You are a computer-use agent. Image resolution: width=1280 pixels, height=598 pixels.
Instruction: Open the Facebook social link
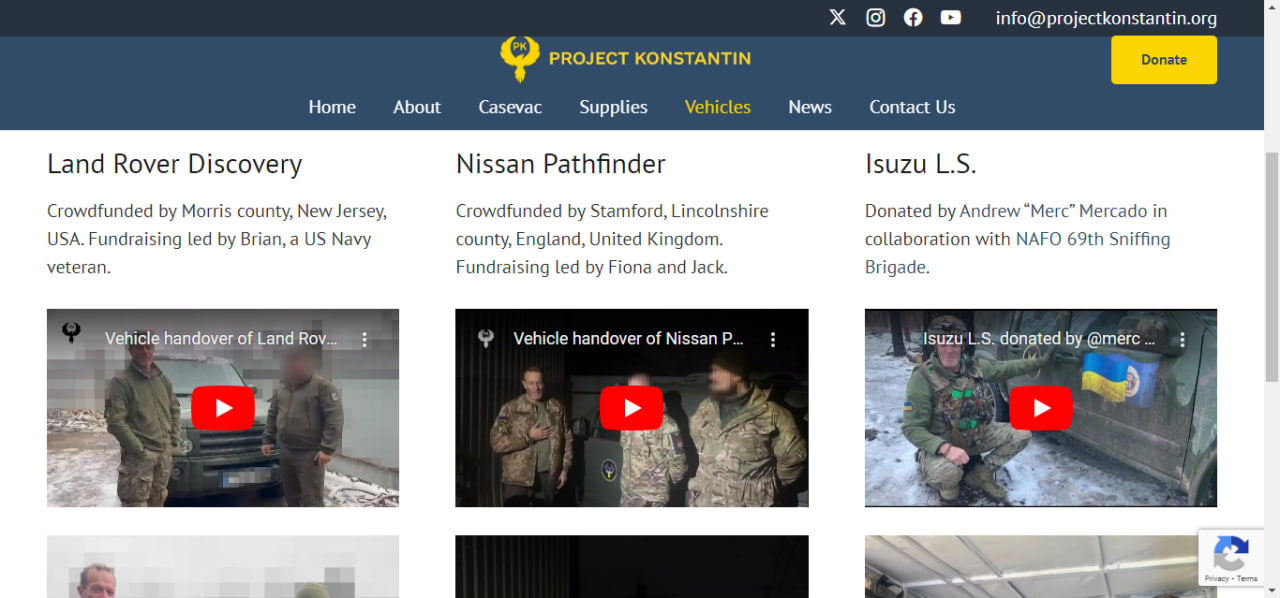(913, 17)
